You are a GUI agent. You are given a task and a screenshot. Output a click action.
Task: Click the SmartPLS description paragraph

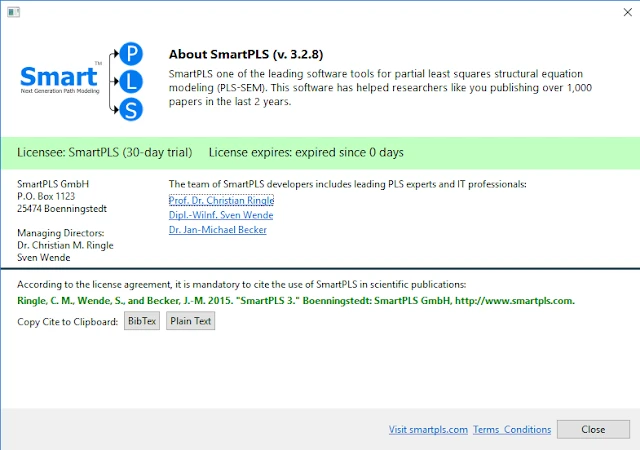[x=380, y=88]
